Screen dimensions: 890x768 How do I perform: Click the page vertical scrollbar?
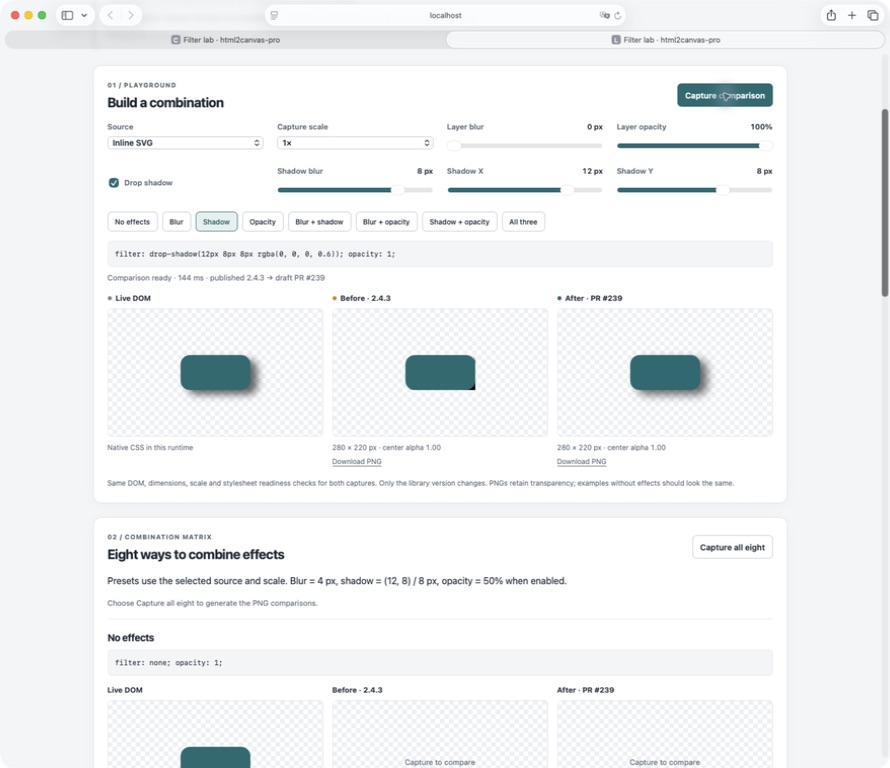(884, 203)
